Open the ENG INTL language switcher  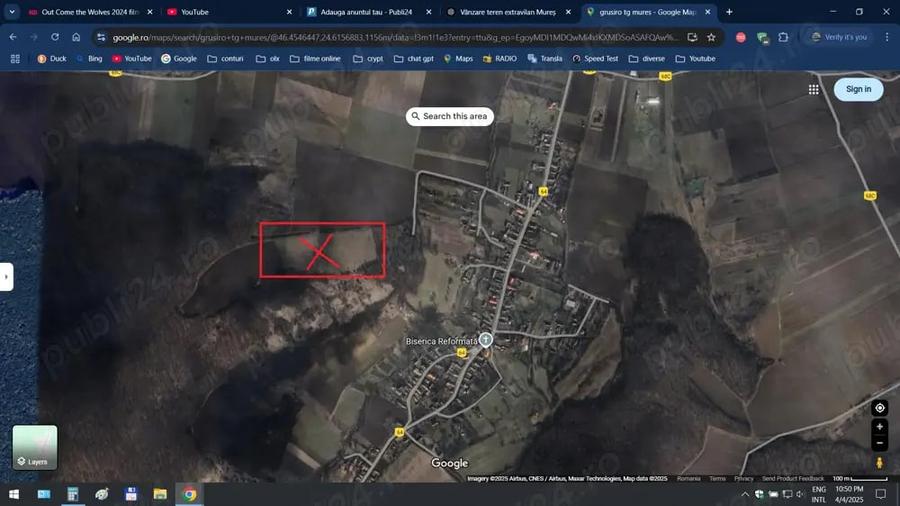819,494
